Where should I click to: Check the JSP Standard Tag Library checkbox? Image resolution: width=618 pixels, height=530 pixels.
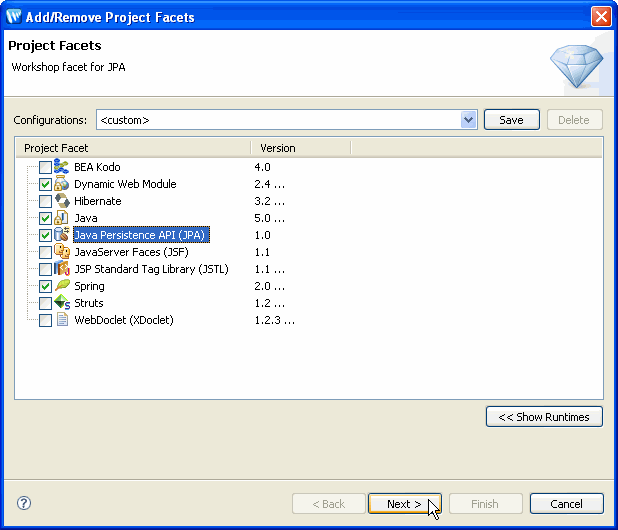click(45, 269)
